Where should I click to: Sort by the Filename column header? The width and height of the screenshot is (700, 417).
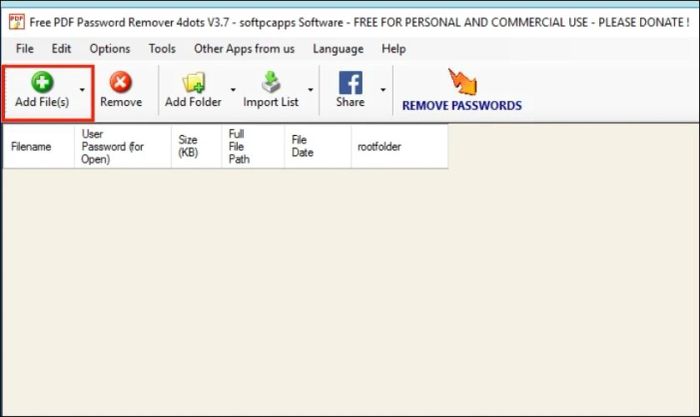[39, 146]
